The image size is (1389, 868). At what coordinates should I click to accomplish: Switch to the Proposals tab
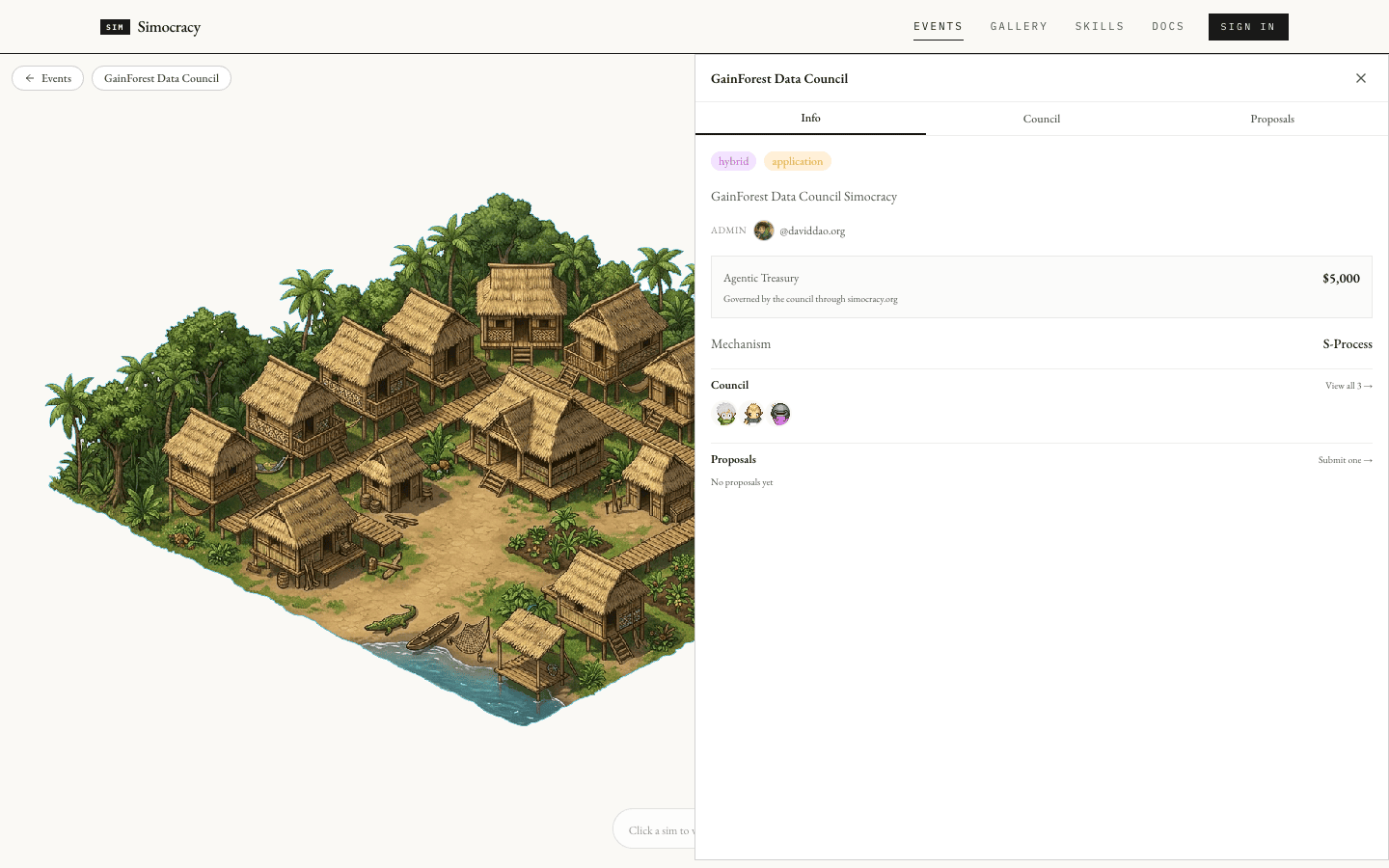[x=1272, y=119]
